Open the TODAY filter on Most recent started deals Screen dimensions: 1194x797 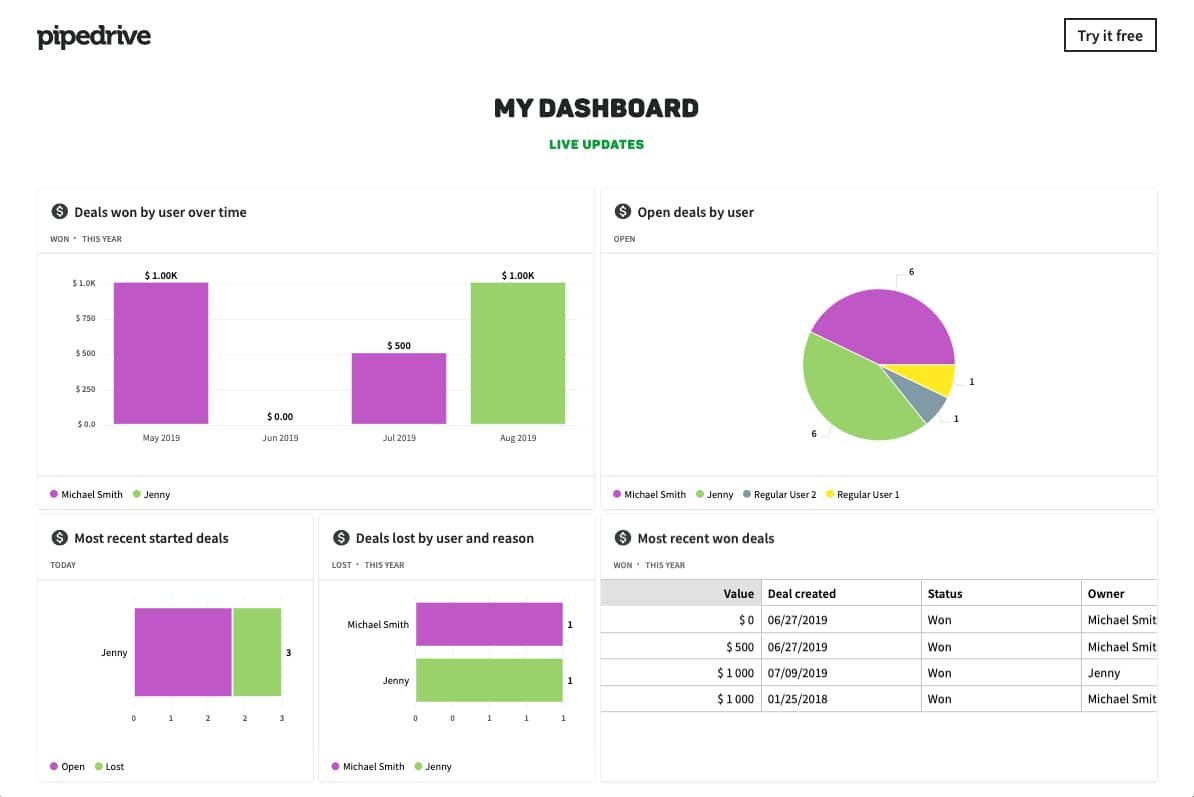63,565
